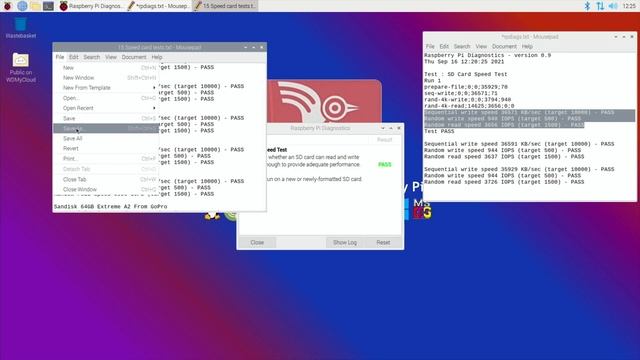Click Reset in Raspberry Pi Diagnostics
This screenshot has width=640, height=360.
pos(383,242)
